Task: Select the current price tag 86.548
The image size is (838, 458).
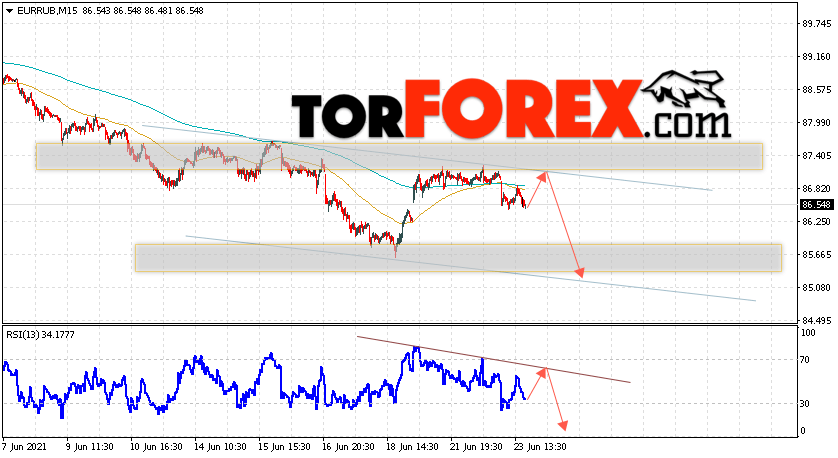Action: (x=816, y=205)
